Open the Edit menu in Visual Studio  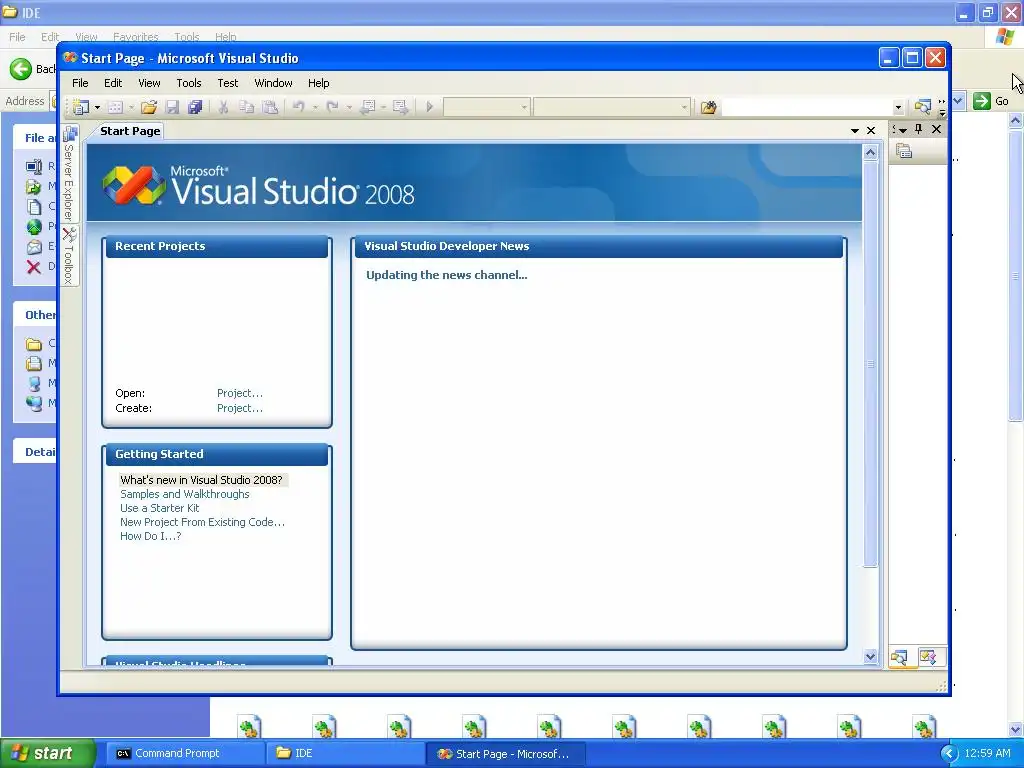click(113, 83)
